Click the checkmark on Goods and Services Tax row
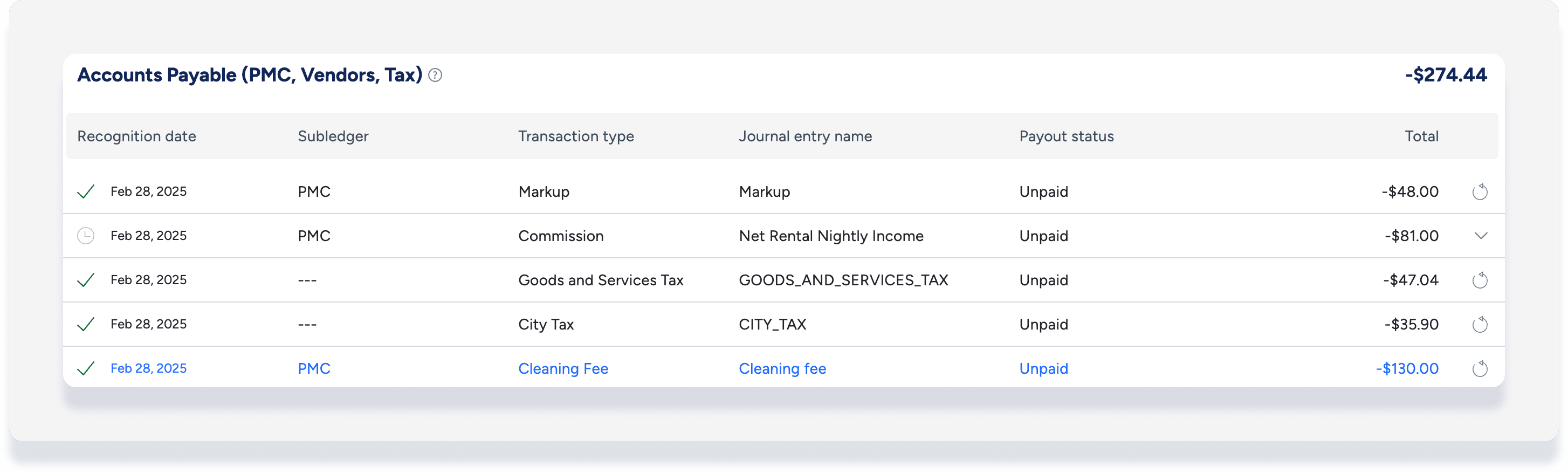The width and height of the screenshot is (1568, 473). coord(86,280)
